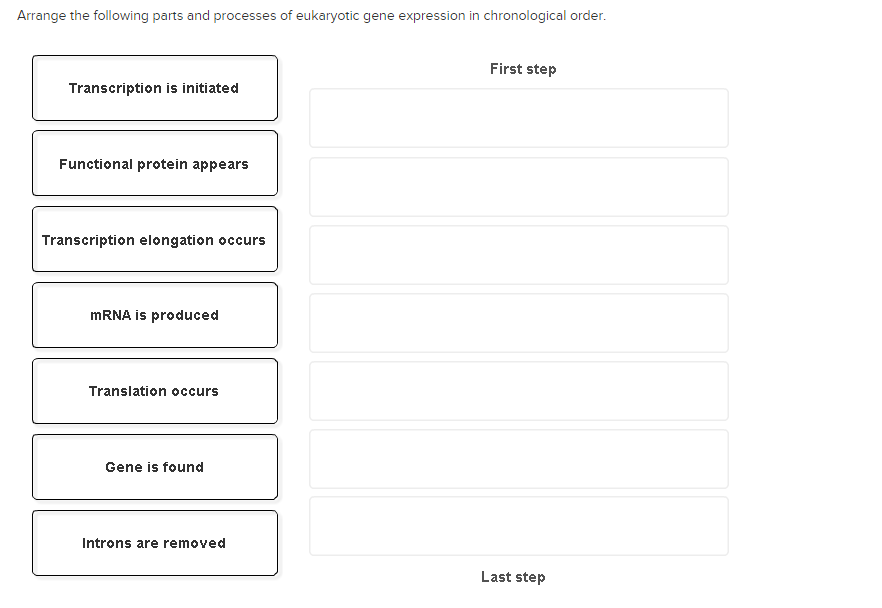Click the last answer slot above Last step

pos(518,525)
